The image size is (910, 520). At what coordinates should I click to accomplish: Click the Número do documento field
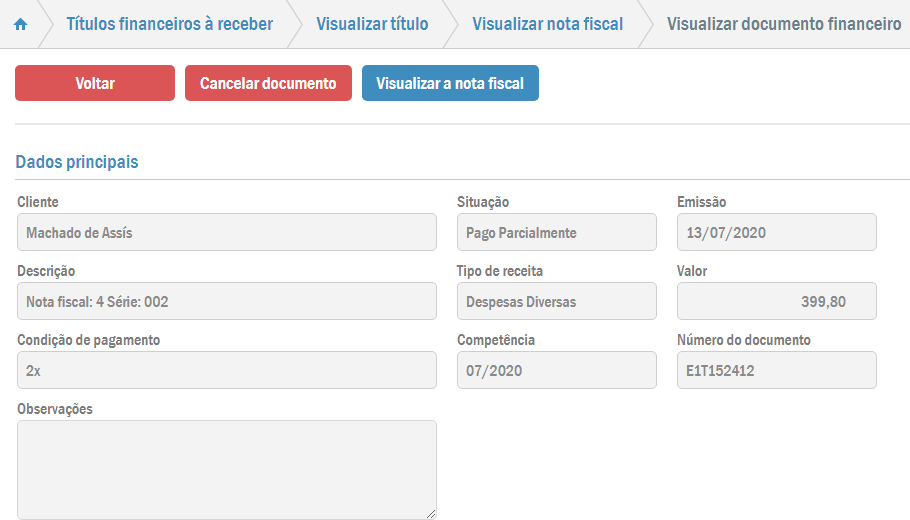[x=776, y=370]
